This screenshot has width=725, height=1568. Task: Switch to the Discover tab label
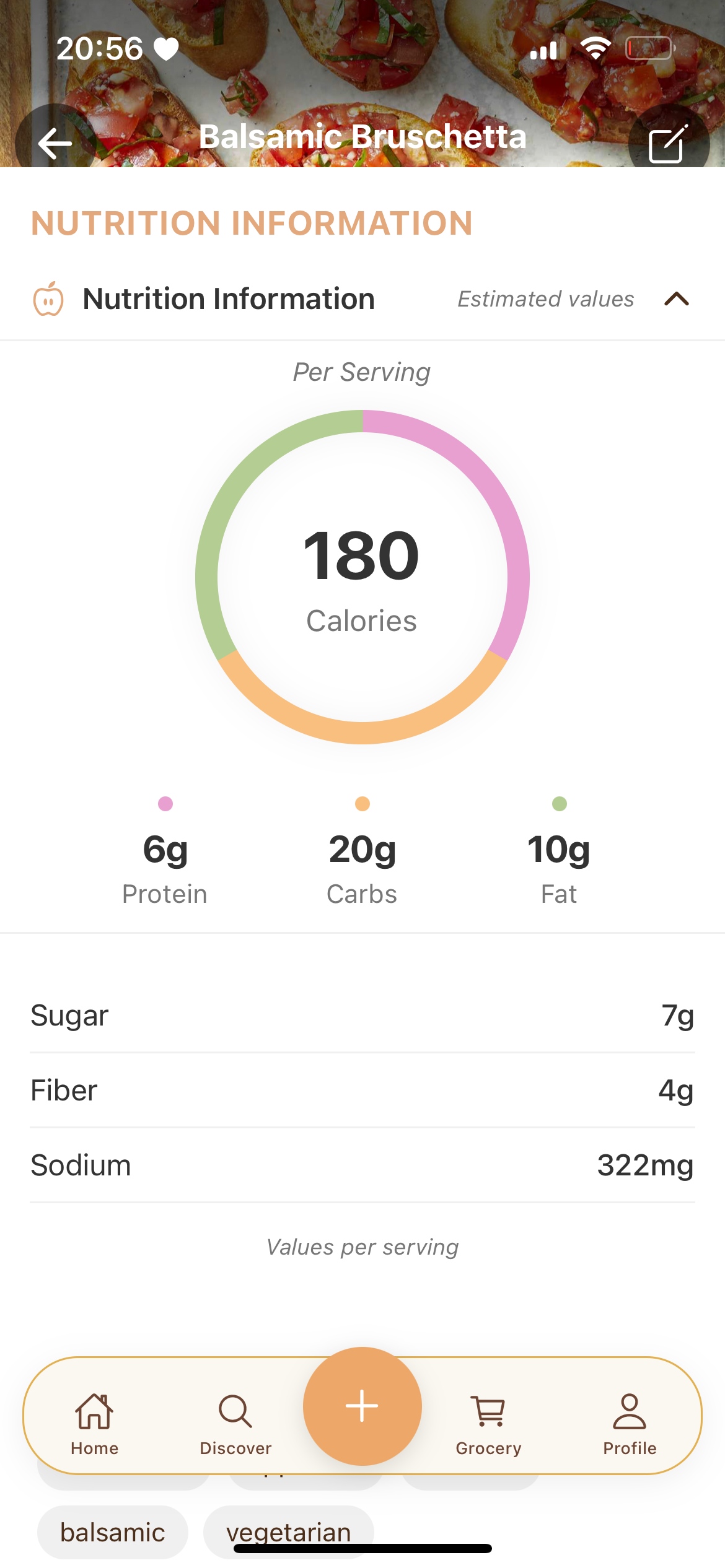point(235,1448)
